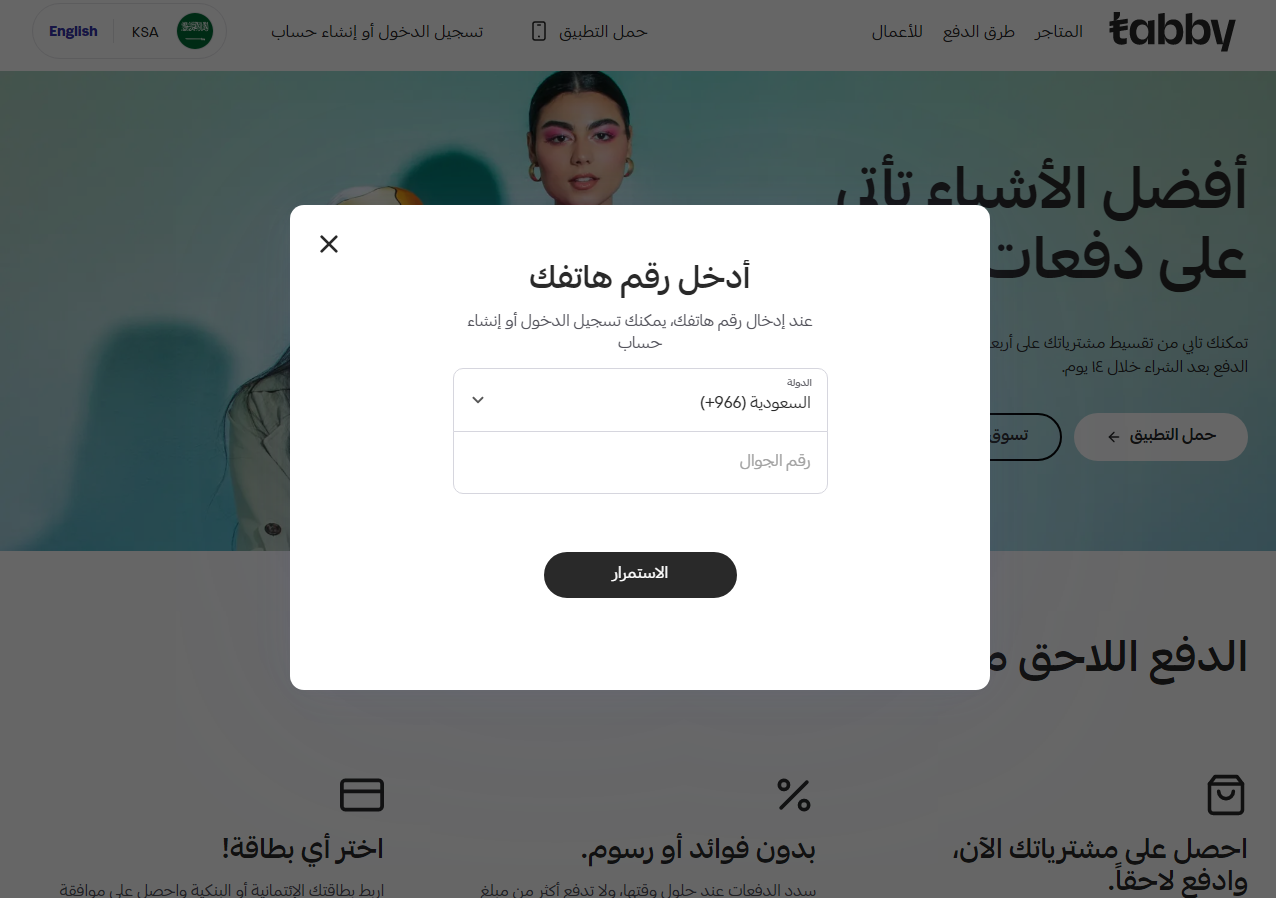Close the phone number dialog with X

coord(329,244)
